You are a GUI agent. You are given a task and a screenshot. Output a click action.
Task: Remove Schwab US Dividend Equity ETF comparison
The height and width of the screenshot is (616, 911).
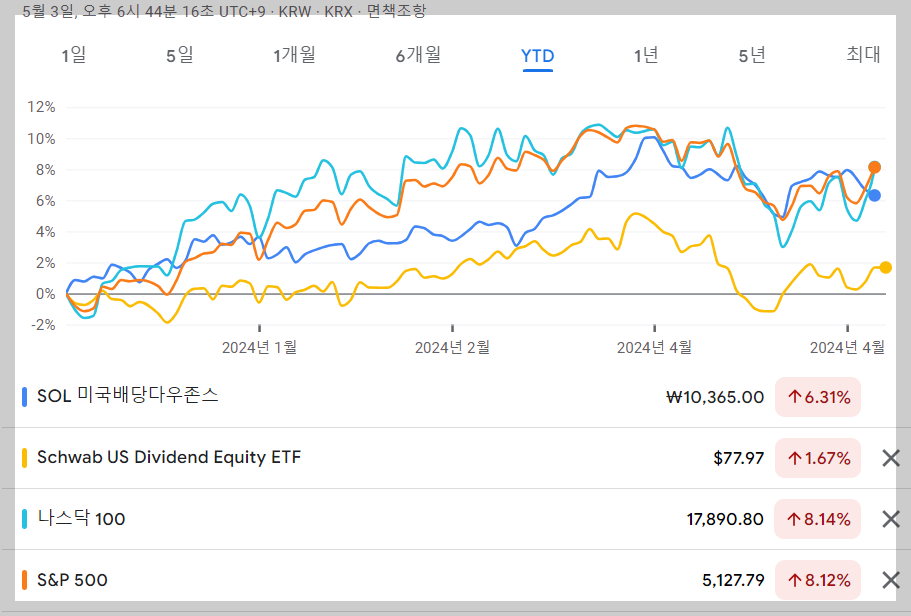coord(889,459)
